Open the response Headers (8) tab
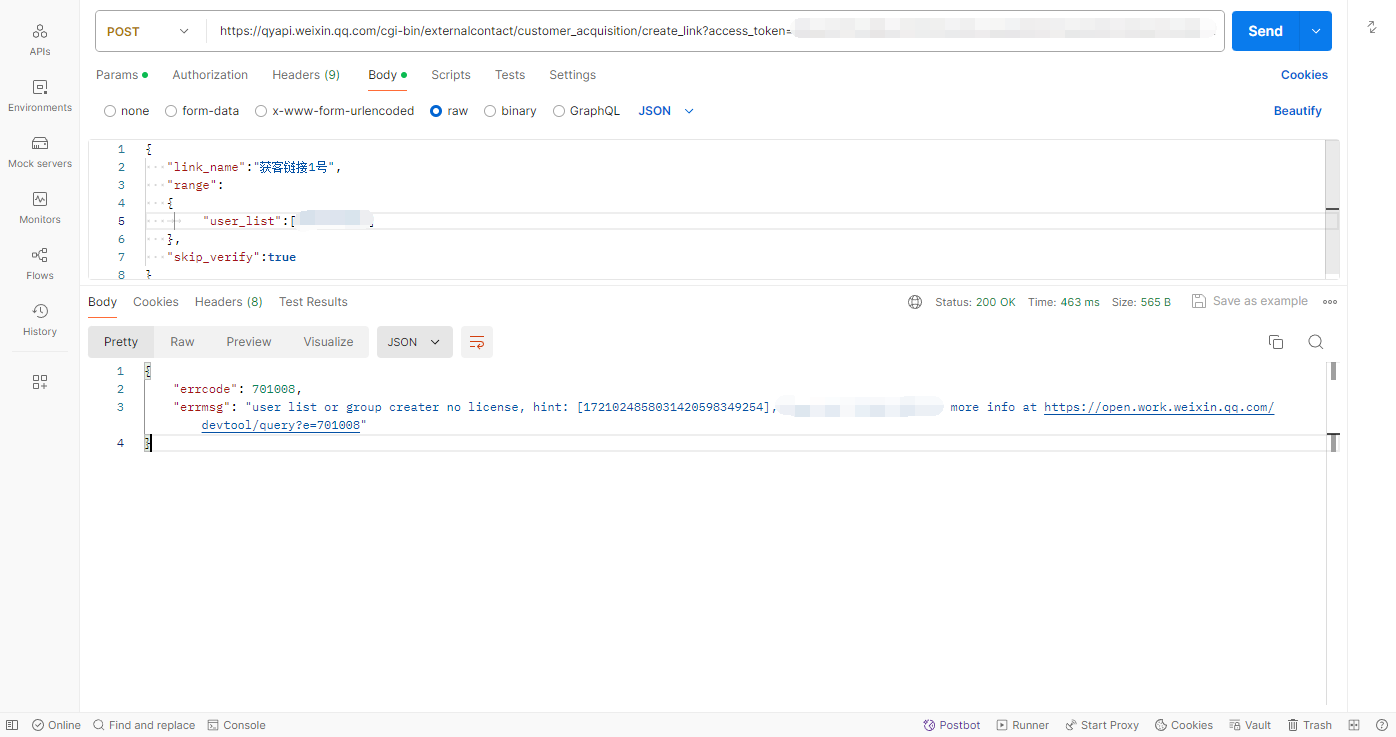Image resolution: width=1396 pixels, height=737 pixels. click(x=229, y=302)
